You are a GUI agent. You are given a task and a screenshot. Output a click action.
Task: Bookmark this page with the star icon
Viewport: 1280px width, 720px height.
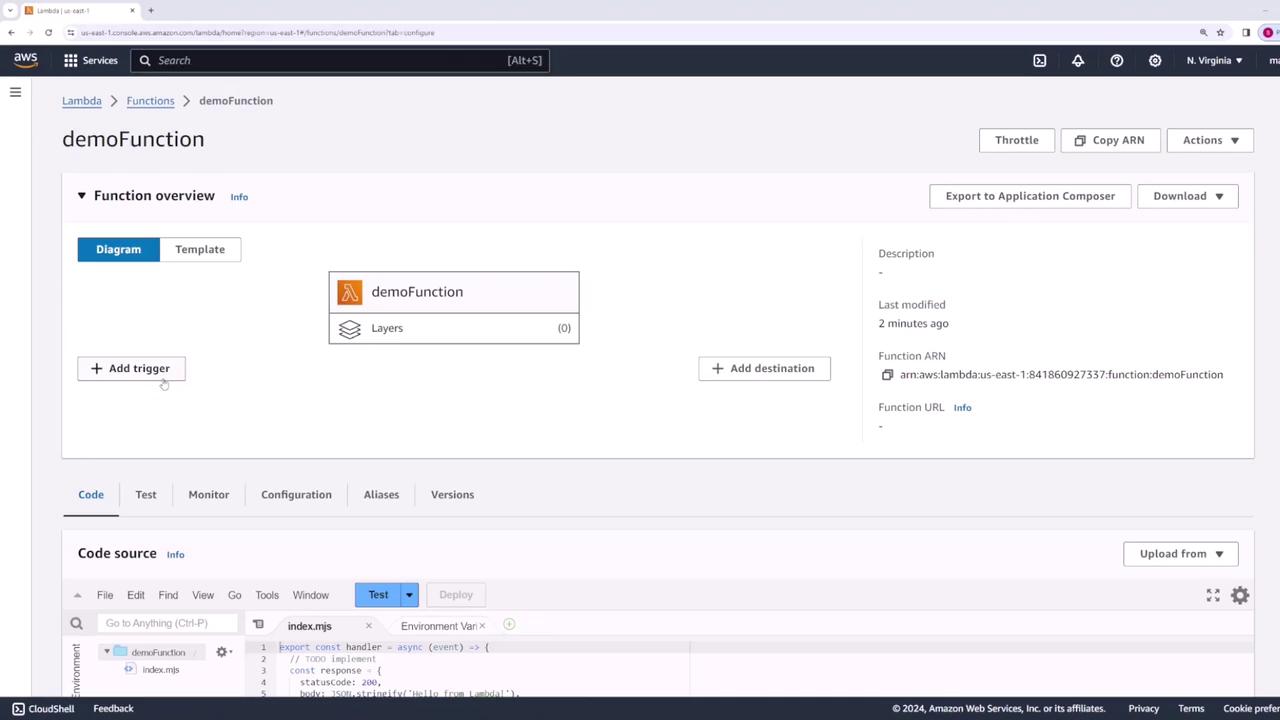[1220, 32]
